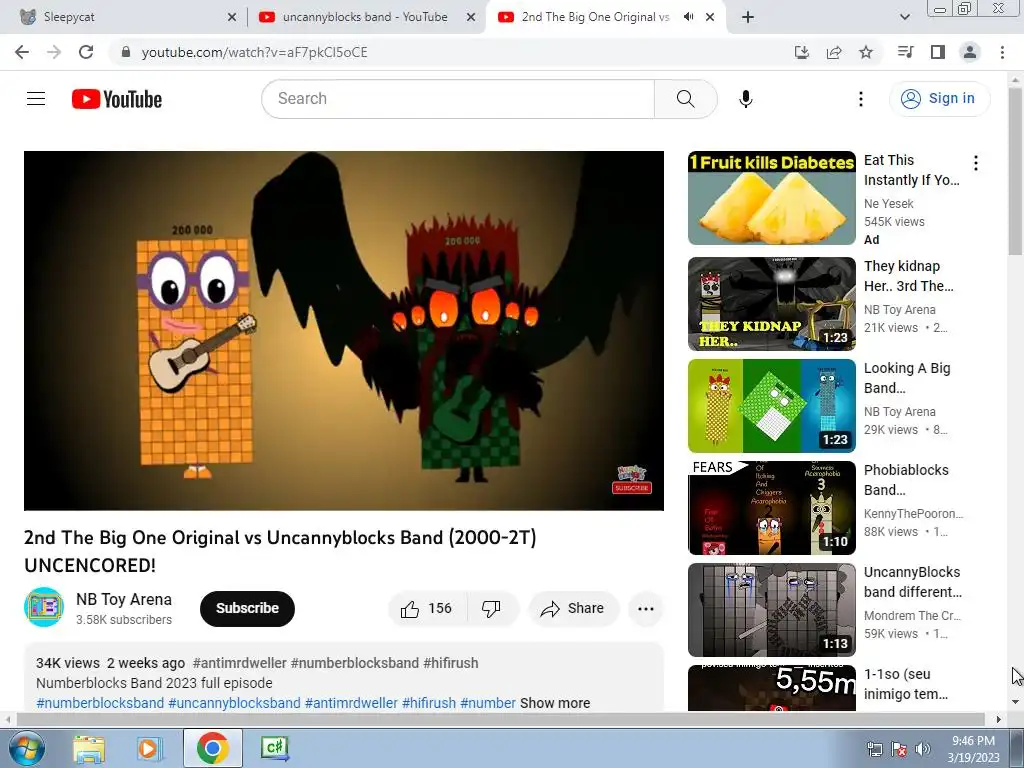Bookmark this page with the star icon
This screenshot has width=1024, height=768.
coord(866,52)
